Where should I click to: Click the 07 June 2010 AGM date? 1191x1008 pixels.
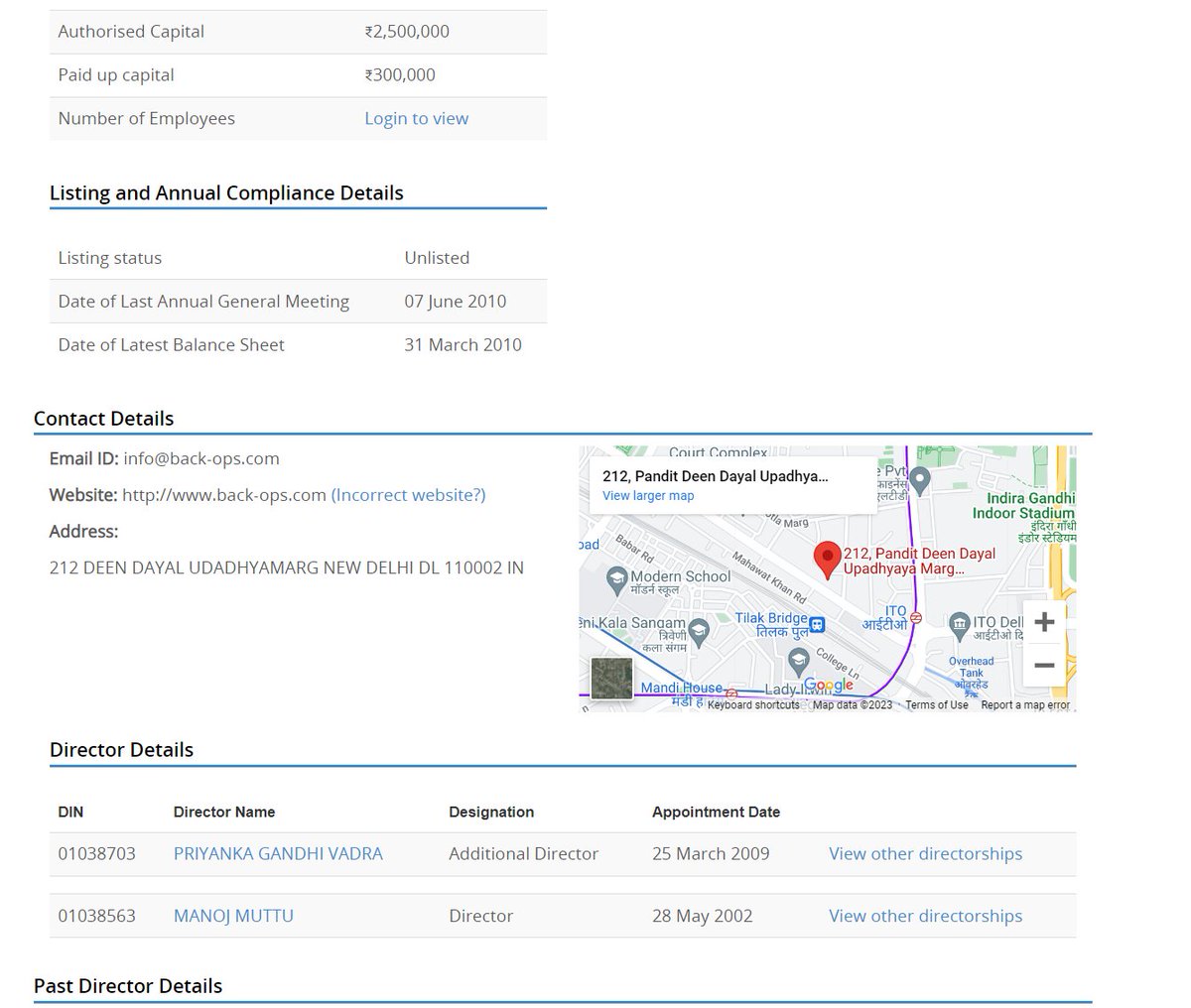[455, 301]
